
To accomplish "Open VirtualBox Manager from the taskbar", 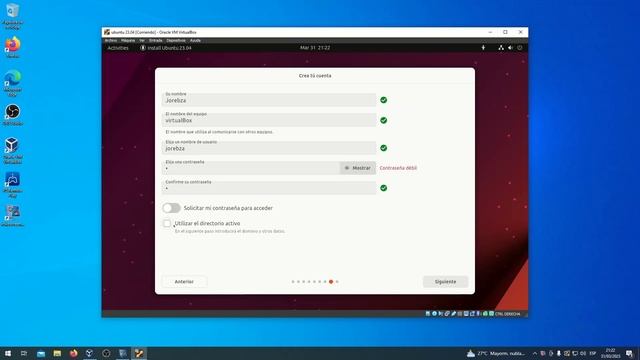I will pos(90,353).
